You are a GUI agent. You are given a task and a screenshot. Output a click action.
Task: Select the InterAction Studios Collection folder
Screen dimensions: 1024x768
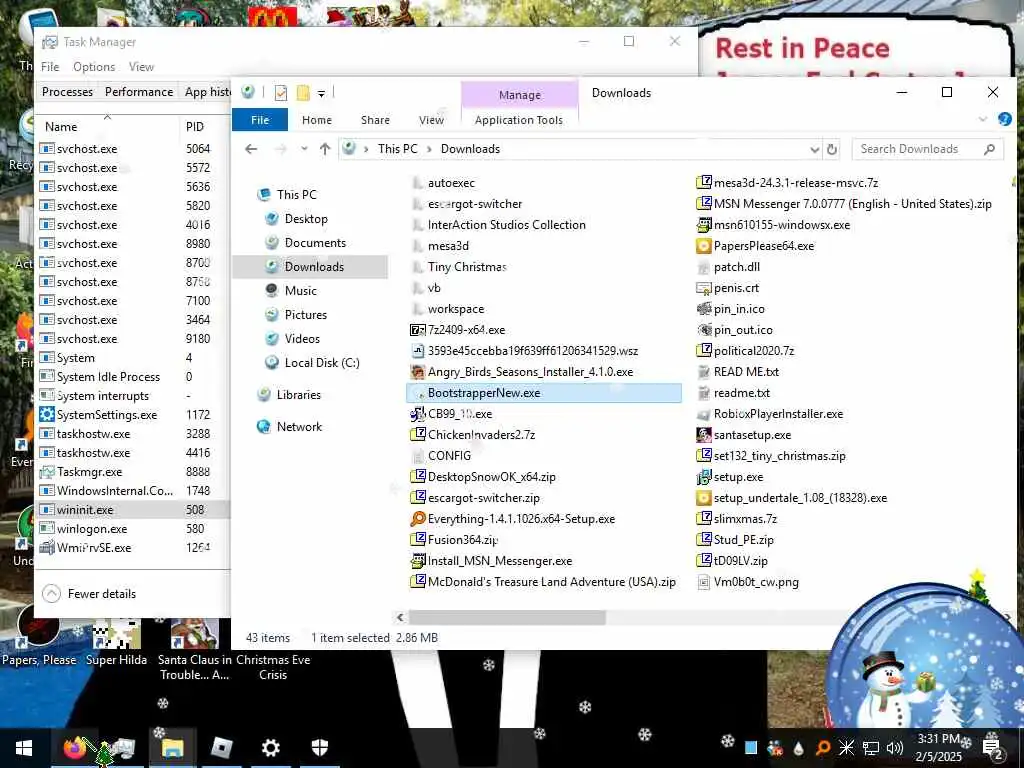coord(506,225)
